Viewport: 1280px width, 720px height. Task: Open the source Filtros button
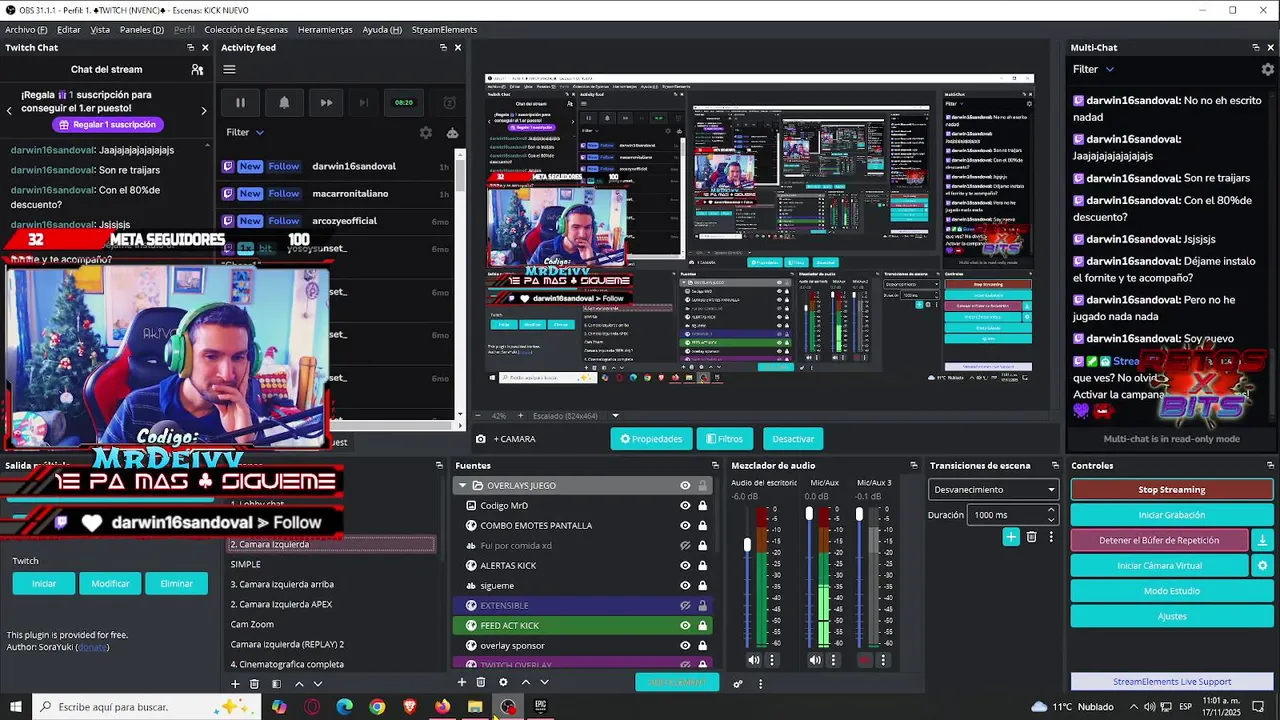pyautogui.click(x=723, y=439)
